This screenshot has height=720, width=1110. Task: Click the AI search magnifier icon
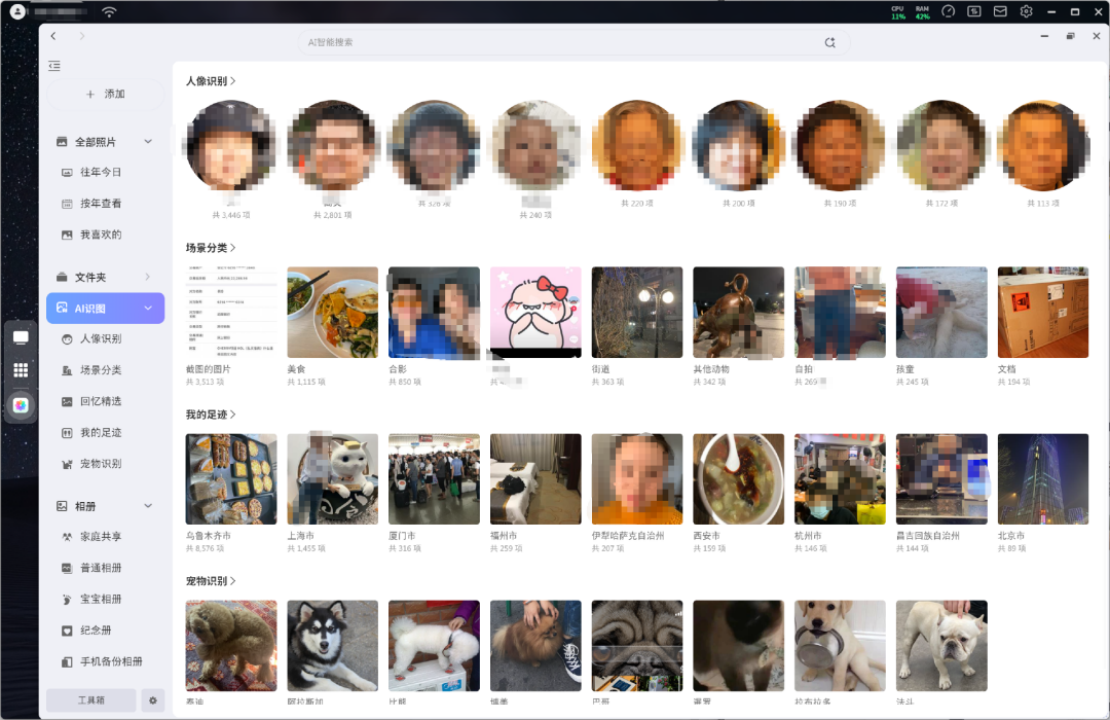click(x=829, y=43)
